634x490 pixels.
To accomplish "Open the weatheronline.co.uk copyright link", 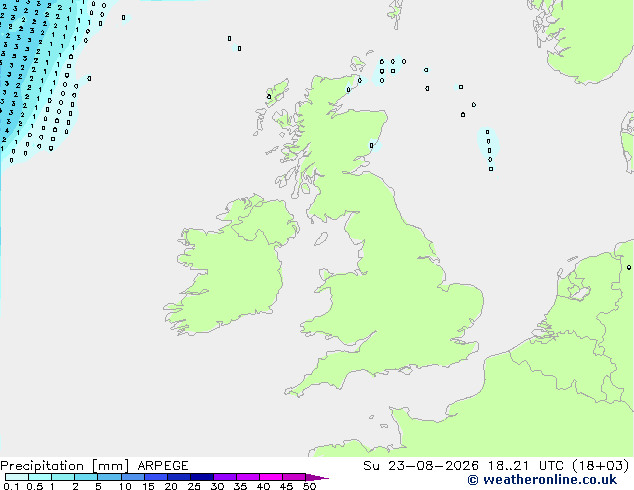I will pyautogui.click(x=542, y=480).
